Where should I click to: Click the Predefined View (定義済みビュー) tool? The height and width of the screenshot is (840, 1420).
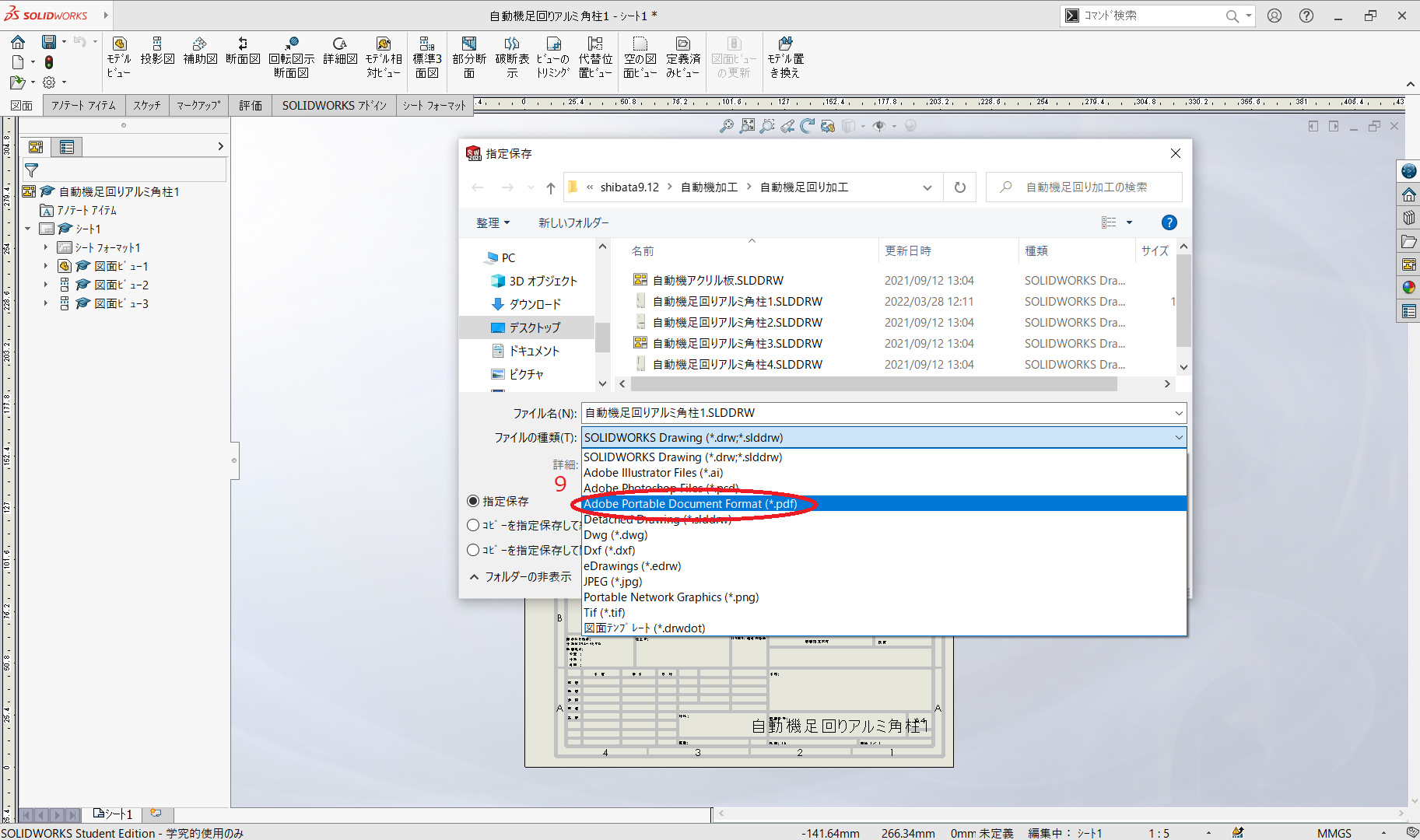coord(683,57)
